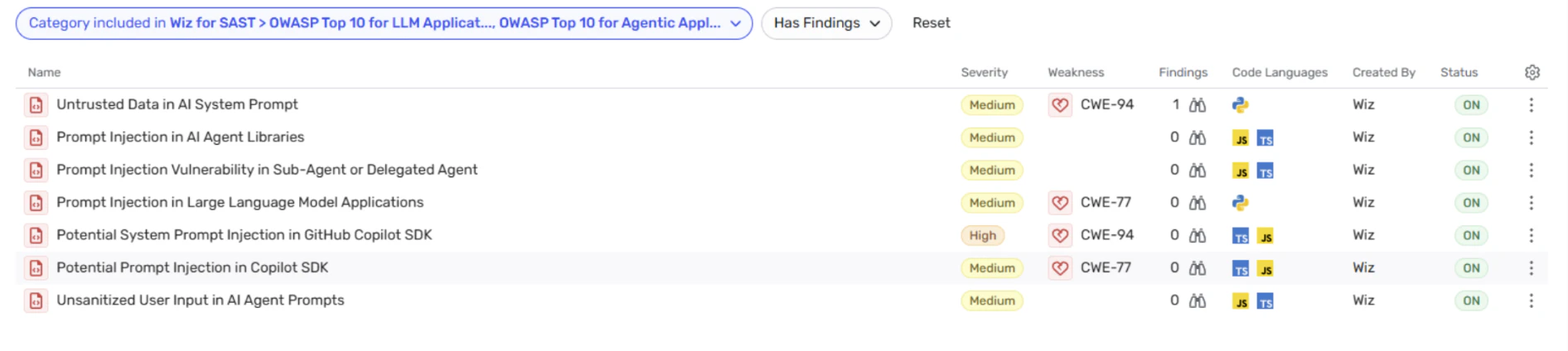Sort by the Severity column header
1568x351 pixels.
point(984,73)
